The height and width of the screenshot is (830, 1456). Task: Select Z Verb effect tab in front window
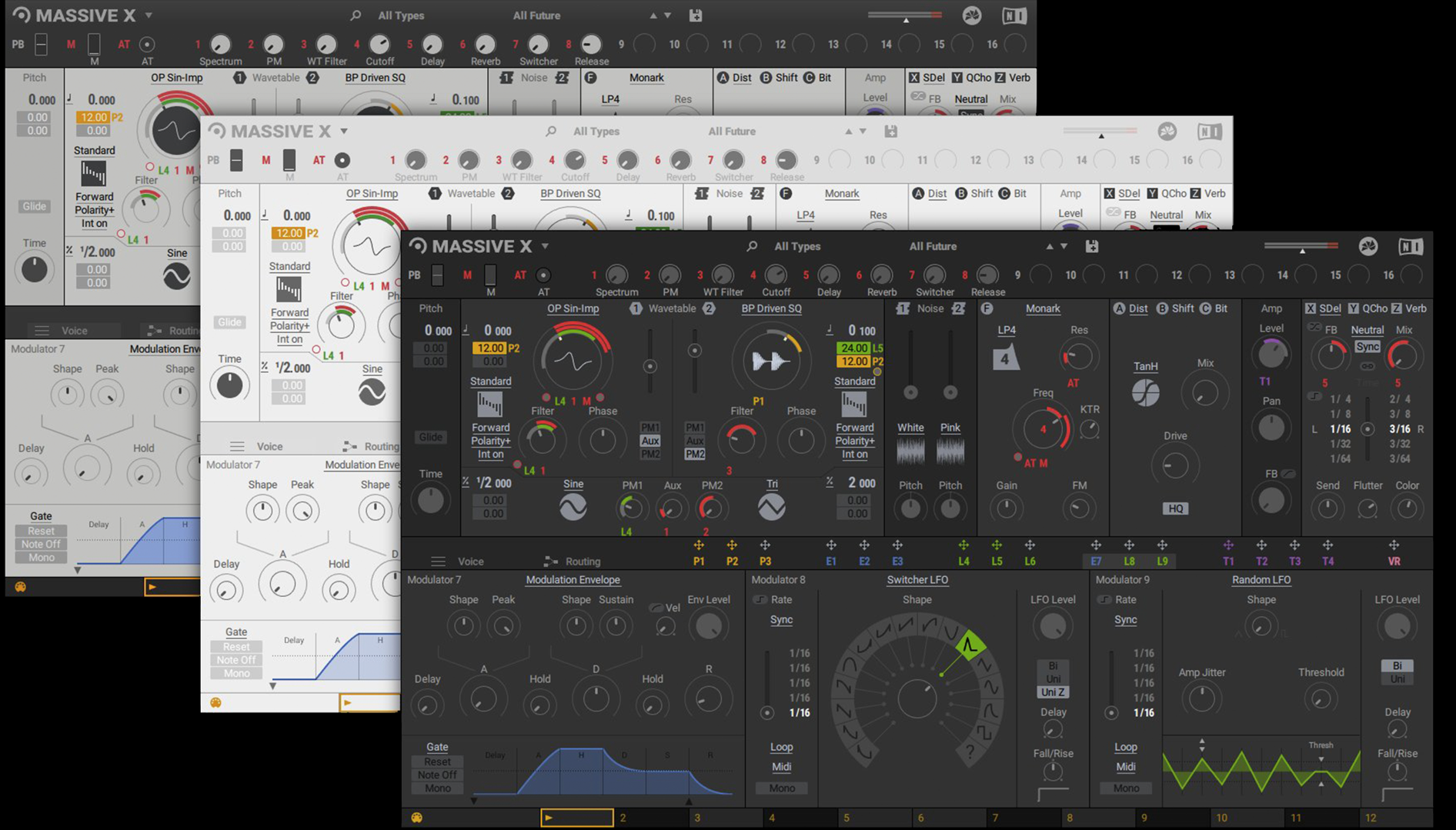coord(1410,308)
